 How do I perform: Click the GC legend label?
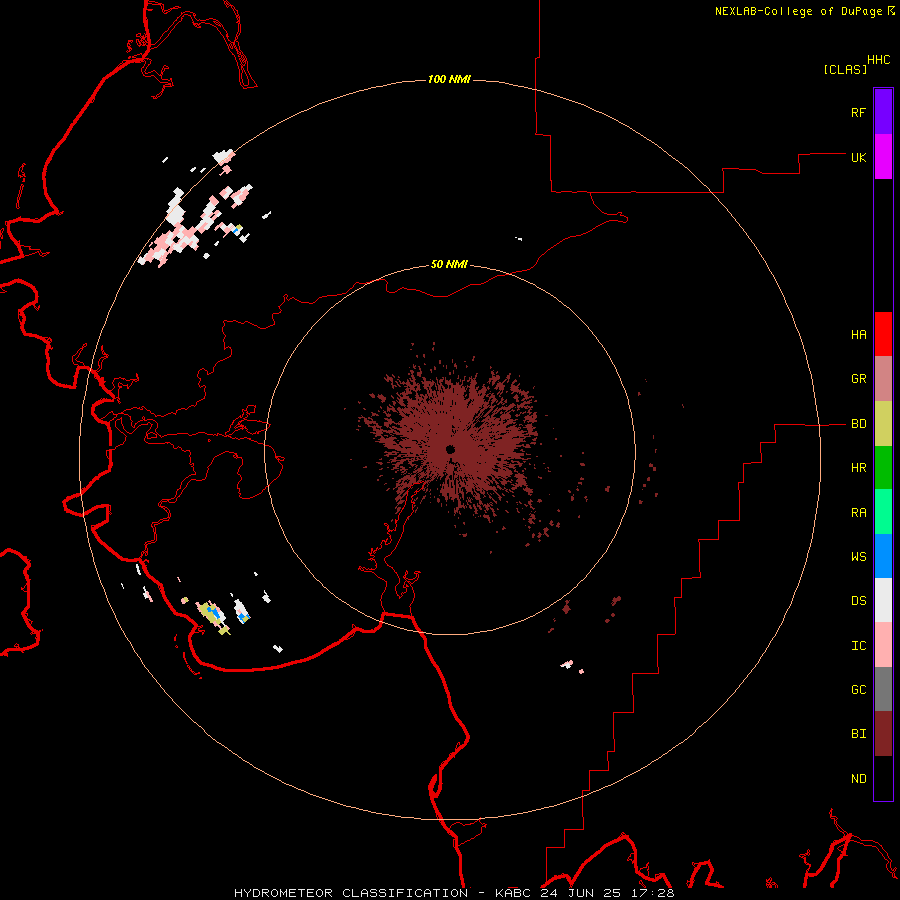click(x=858, y=690)
